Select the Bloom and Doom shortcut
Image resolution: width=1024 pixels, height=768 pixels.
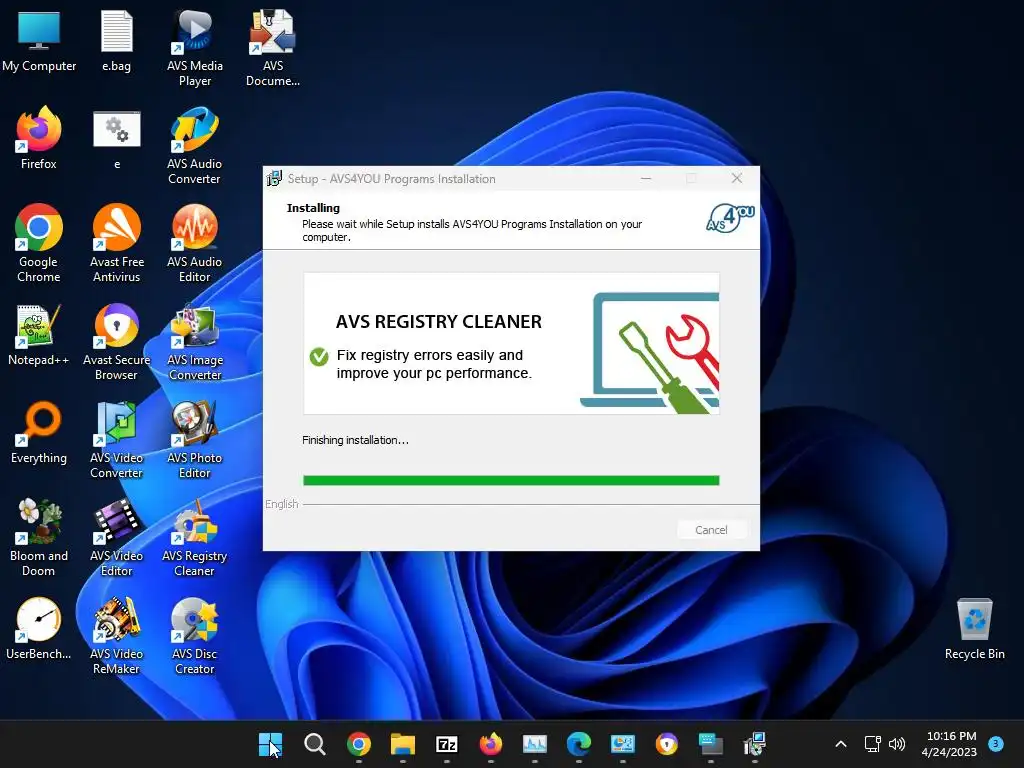(39, 537)
